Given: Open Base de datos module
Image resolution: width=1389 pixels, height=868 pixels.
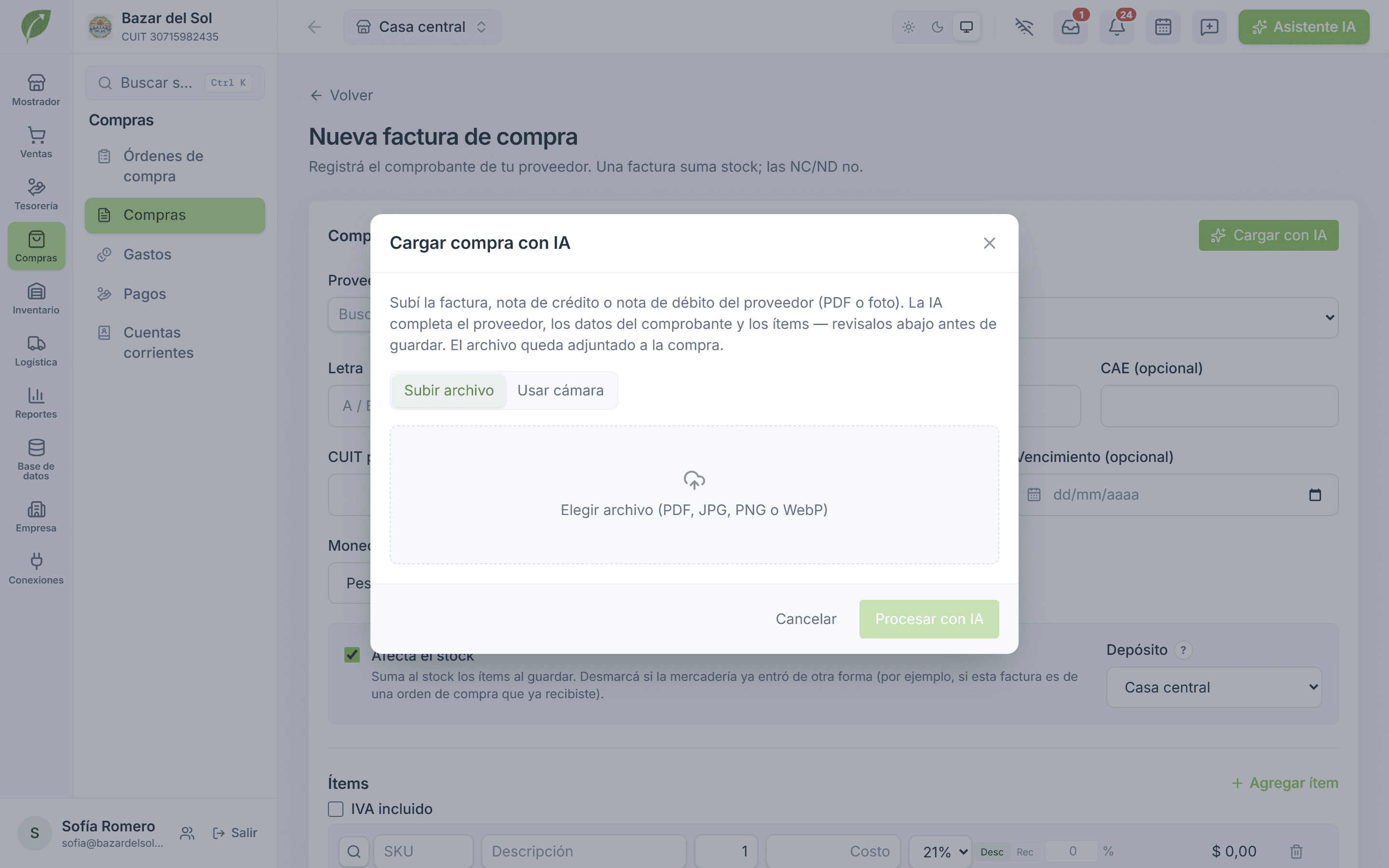Looking at the screenshot, I should coord(36,459).
